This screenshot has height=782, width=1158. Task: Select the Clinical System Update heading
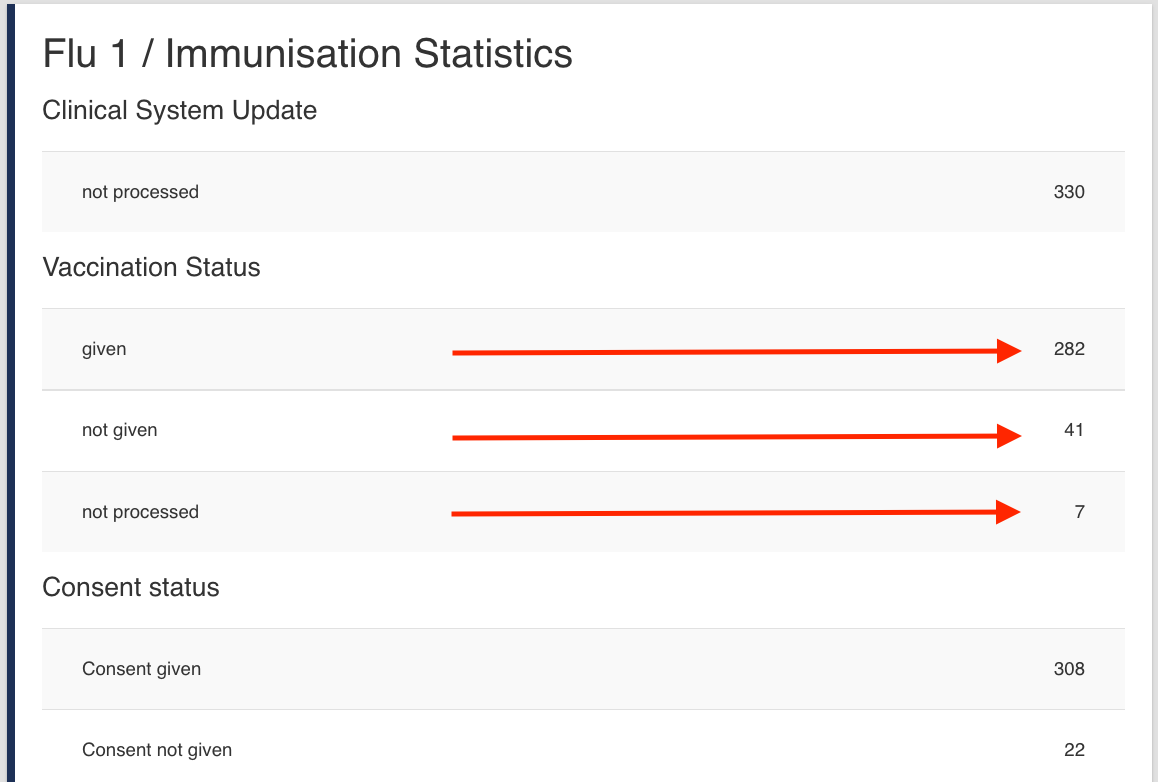pos(180,110)
